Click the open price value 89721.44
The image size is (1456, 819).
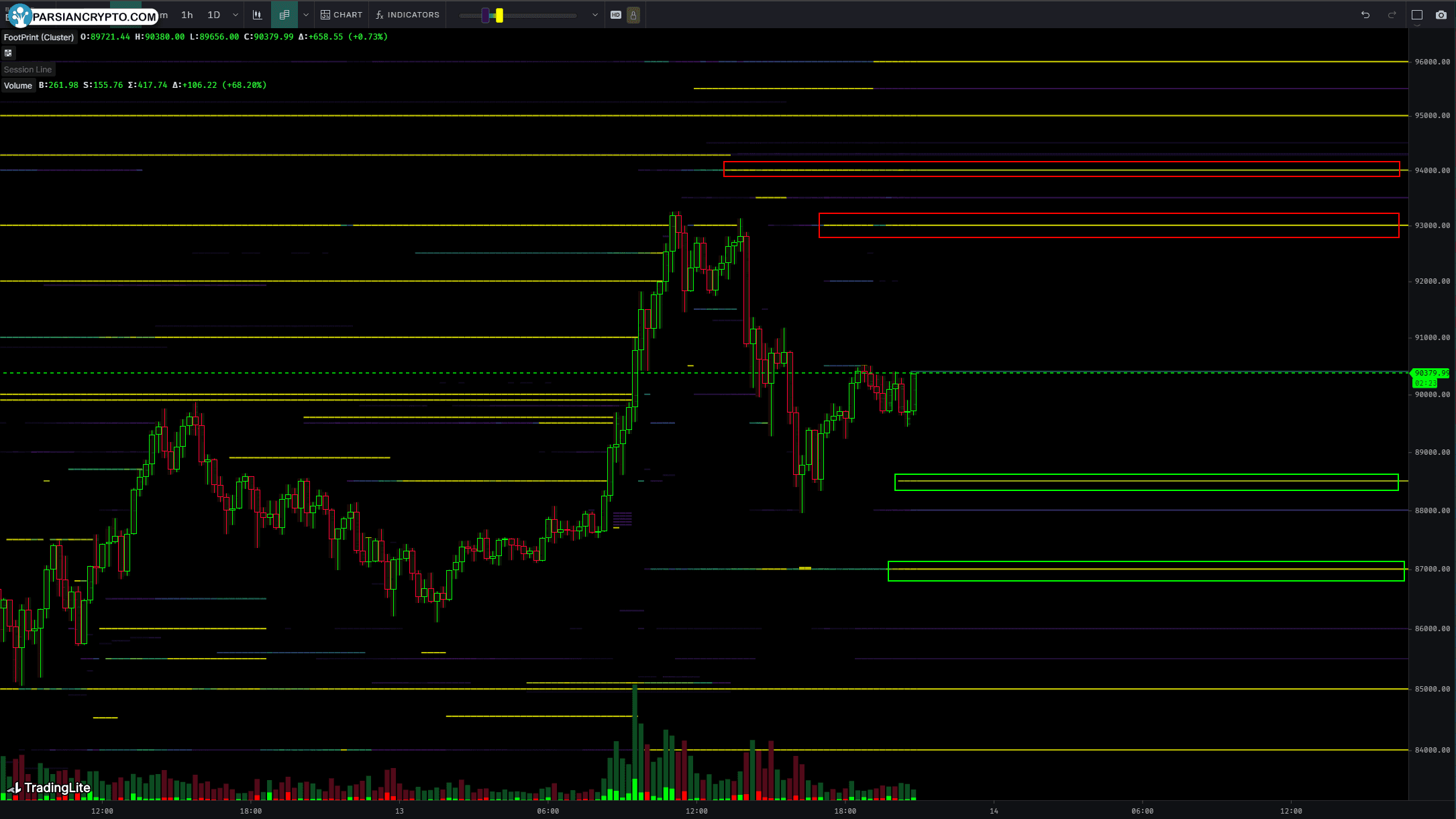tap(110, 37)
